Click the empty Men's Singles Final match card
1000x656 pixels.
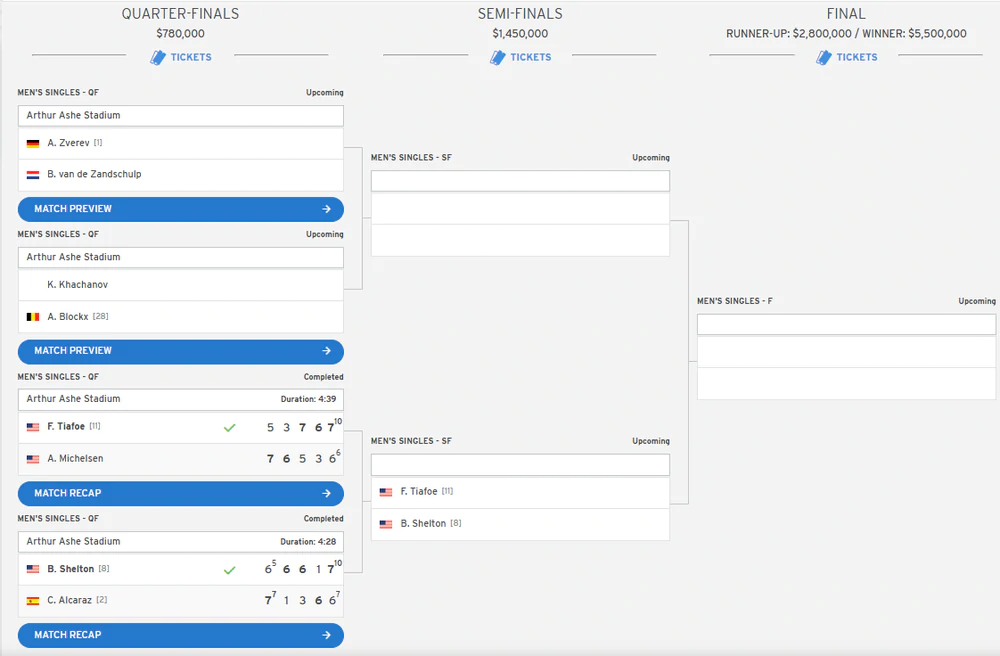846,357
